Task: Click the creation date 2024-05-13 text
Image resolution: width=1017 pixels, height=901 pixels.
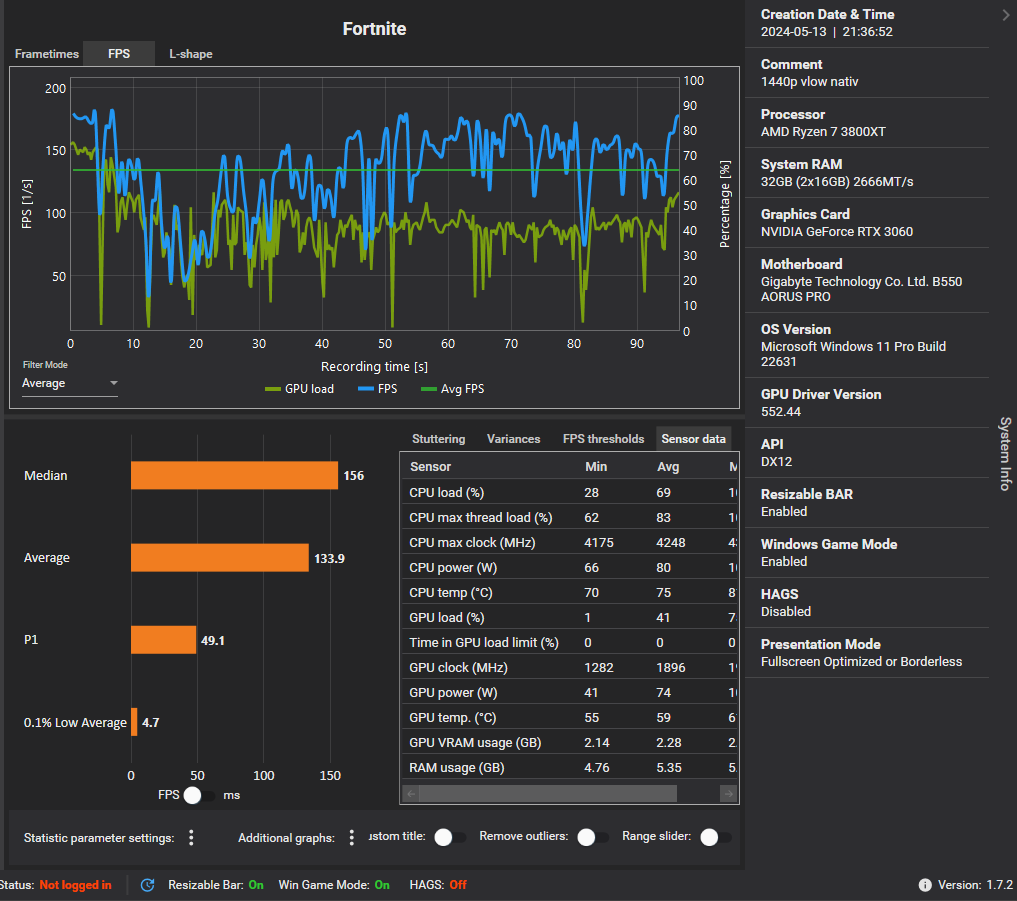Action: [x=793, y=32]
